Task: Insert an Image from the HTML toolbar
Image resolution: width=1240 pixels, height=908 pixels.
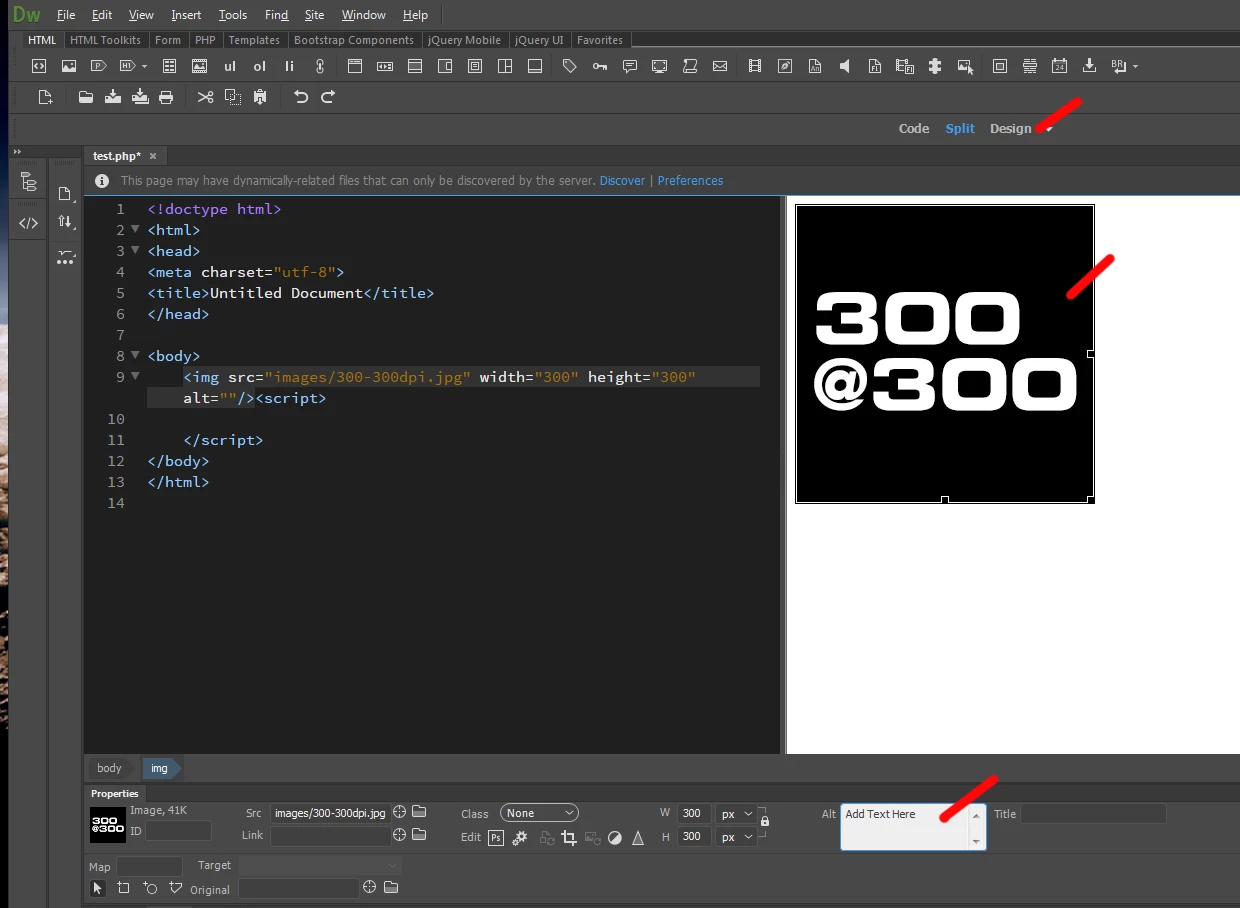Action: click(69, 66)
